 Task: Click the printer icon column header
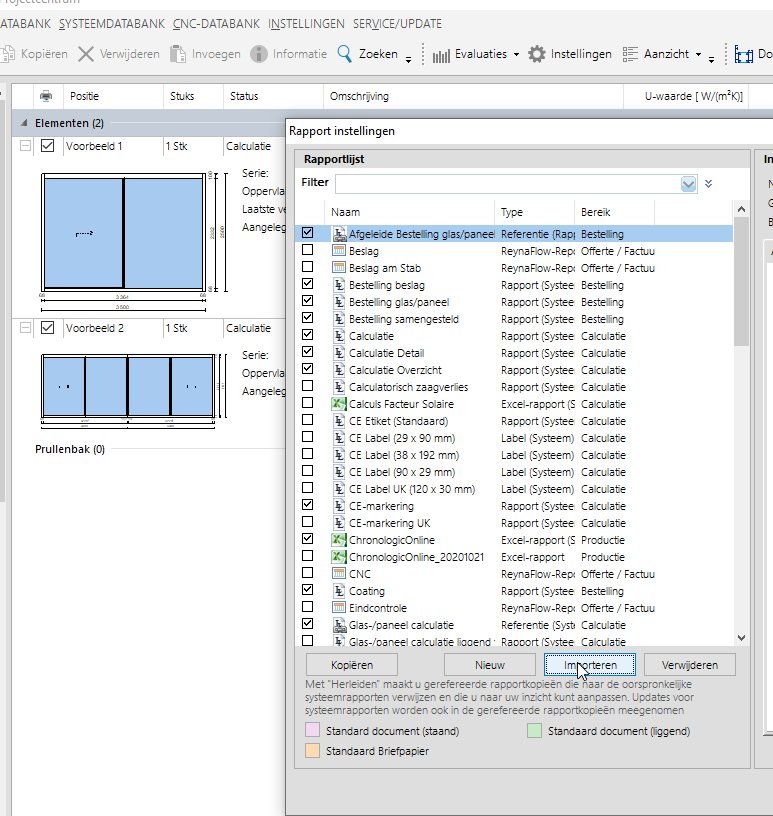click(x=46, y=96)
